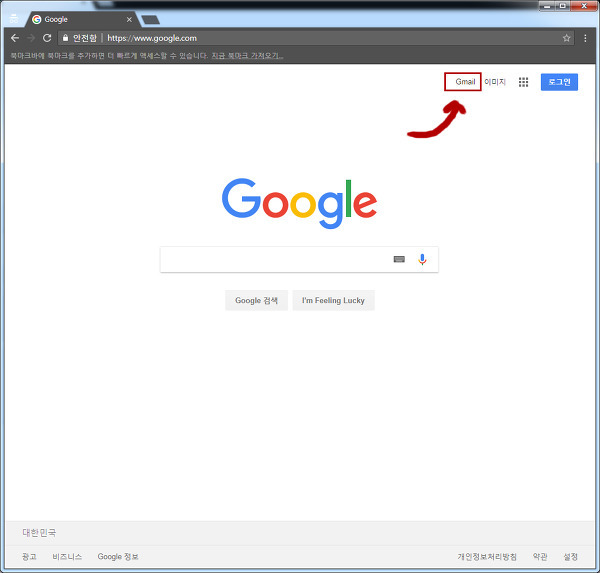Open the on-screen keyboard input tool
The image size is (600, 573).
click(399, 260)
